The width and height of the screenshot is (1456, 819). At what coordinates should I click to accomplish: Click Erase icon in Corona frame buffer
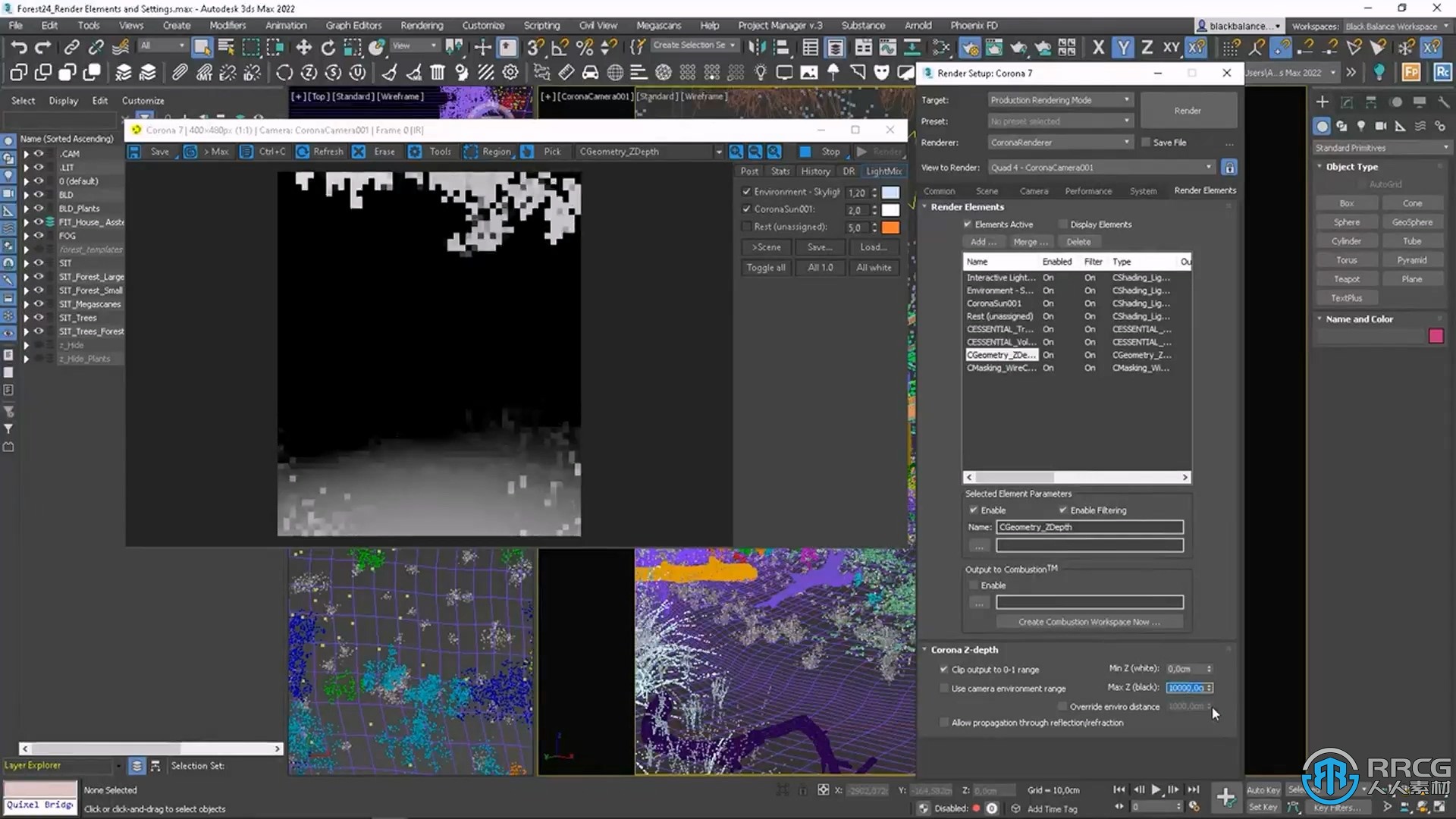(x=359, y=152)
